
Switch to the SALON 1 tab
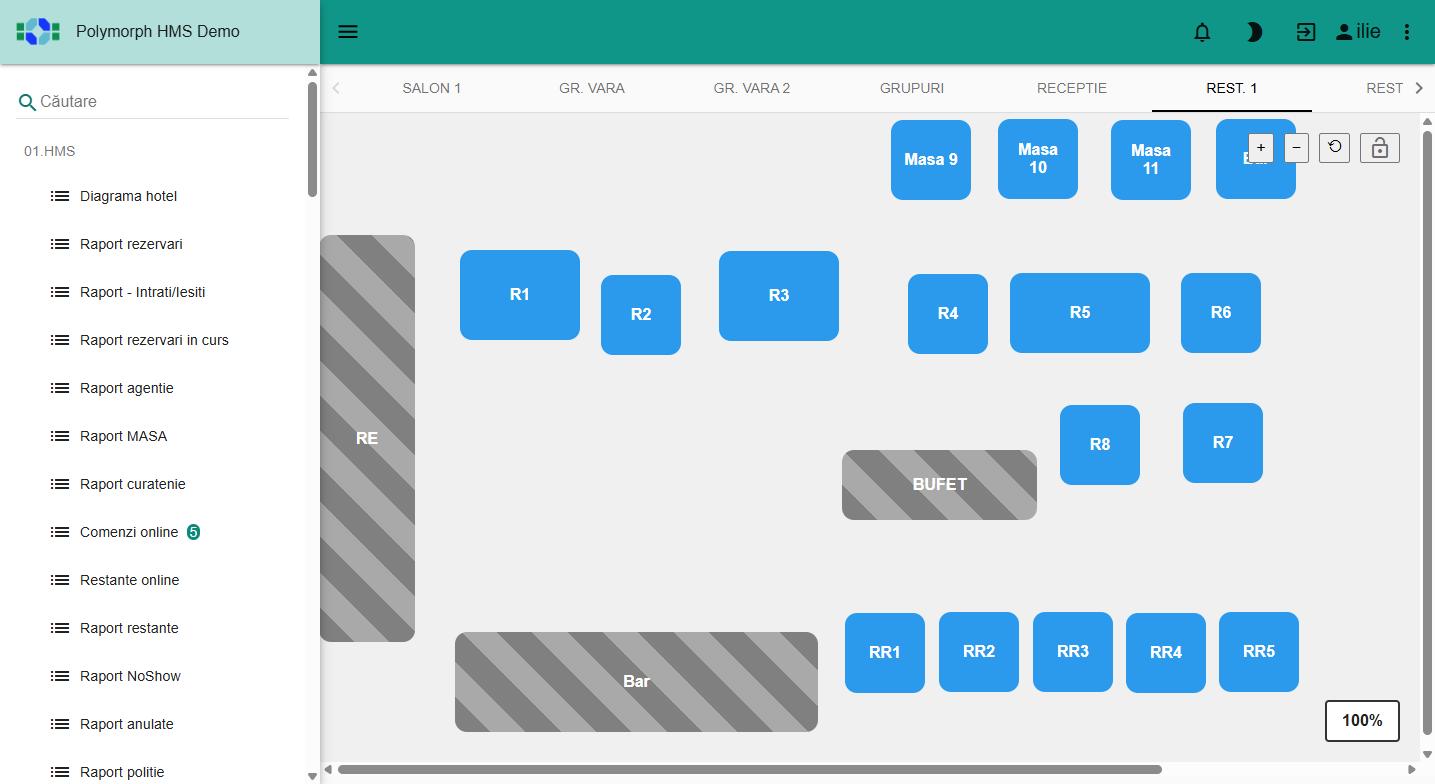coord(432,88)
